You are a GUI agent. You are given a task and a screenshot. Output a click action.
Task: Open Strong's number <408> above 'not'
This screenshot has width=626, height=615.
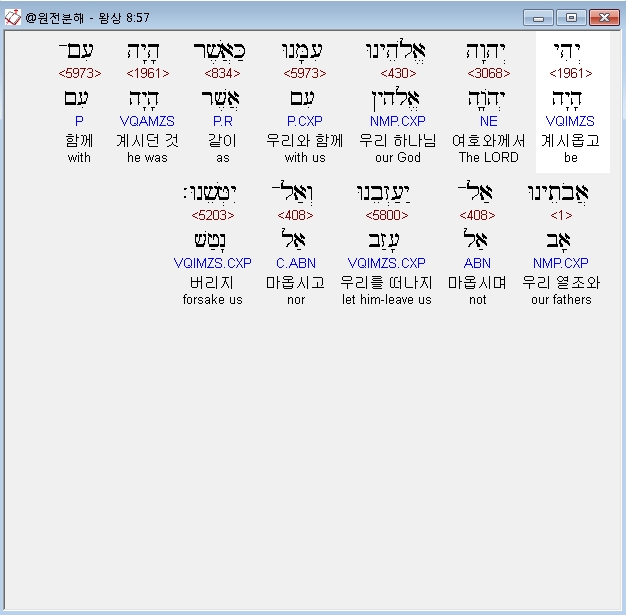[477, 216]
